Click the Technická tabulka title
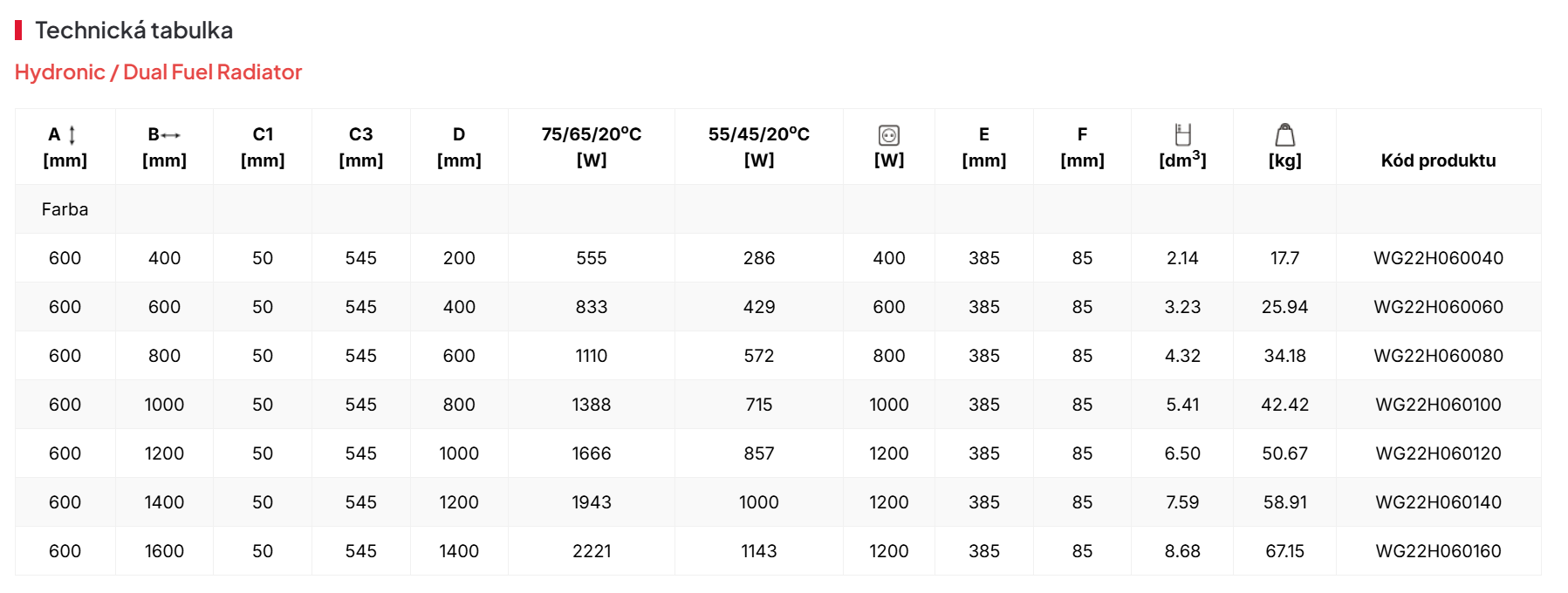Screen dimensions: 1568x593 click(134, 31)
